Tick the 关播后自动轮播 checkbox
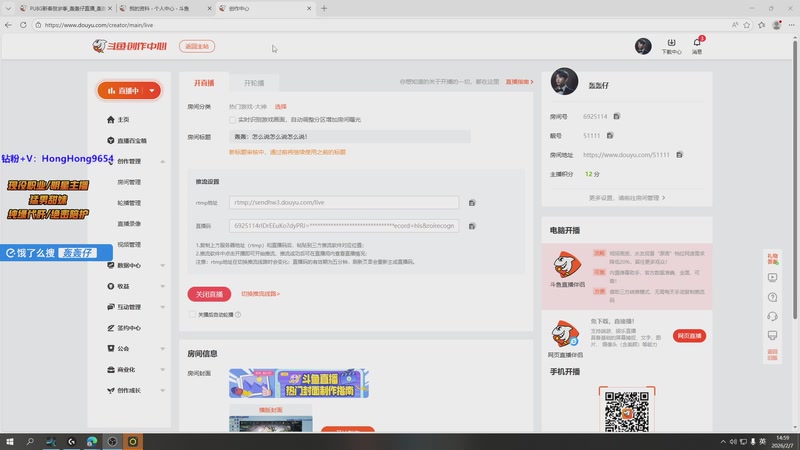The image size is (800, 450). point(193,314)
